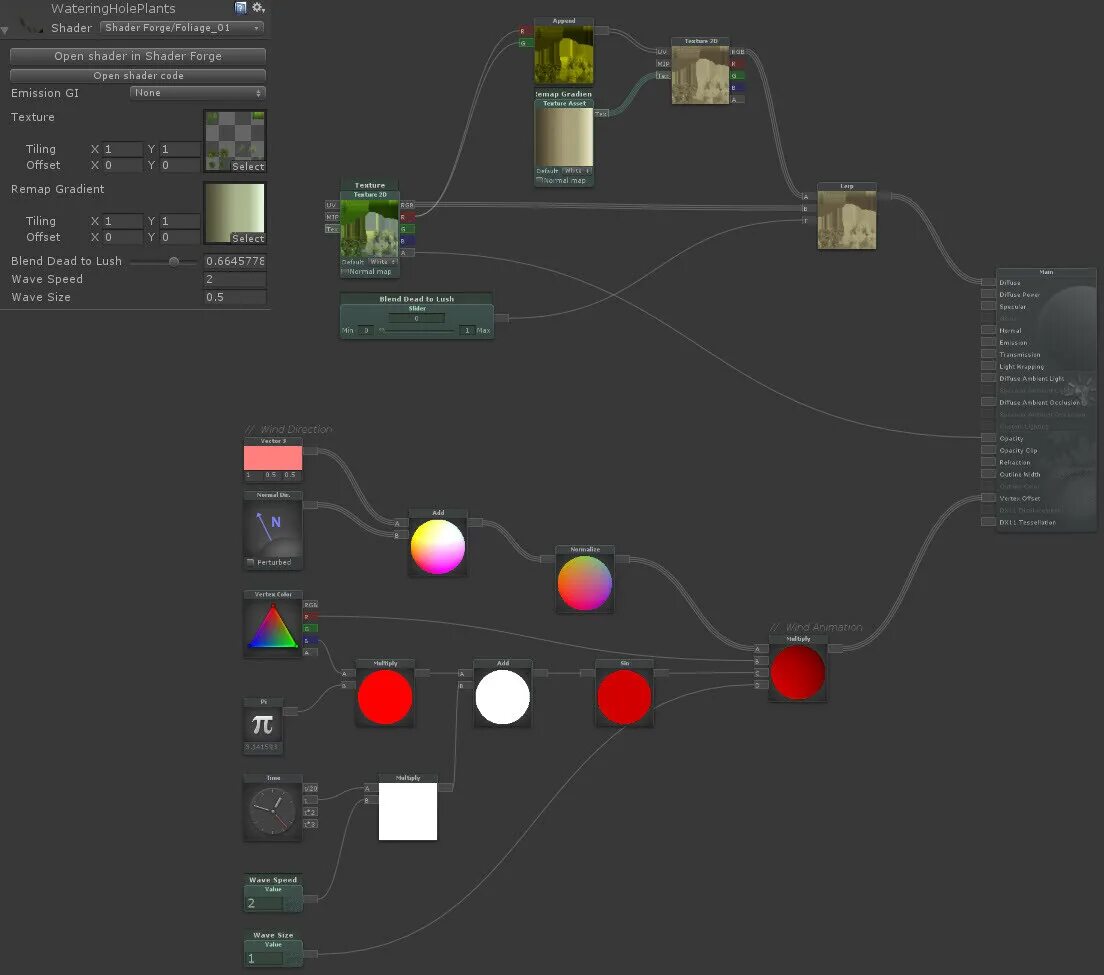Adjust the Blend Dead to Lush inspector slider
The image size is (1104, 975).
click(165, 261)
